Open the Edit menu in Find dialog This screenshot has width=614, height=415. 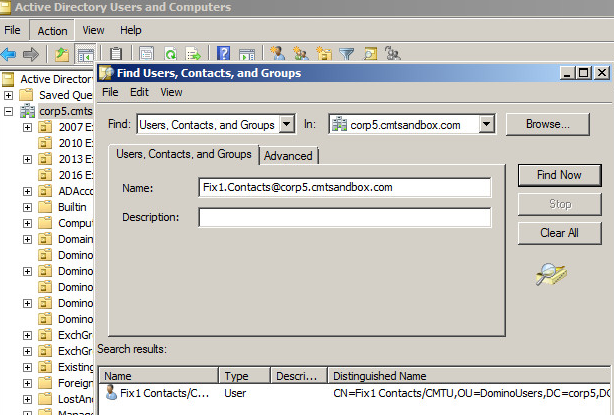(139, 92)
